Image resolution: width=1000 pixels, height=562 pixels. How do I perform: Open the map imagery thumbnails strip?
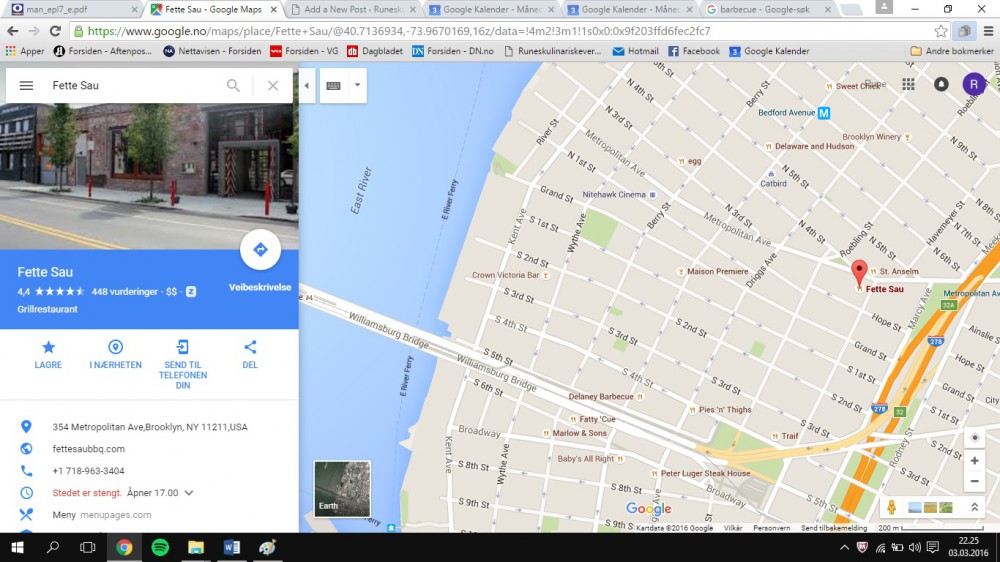pos(930,508)
